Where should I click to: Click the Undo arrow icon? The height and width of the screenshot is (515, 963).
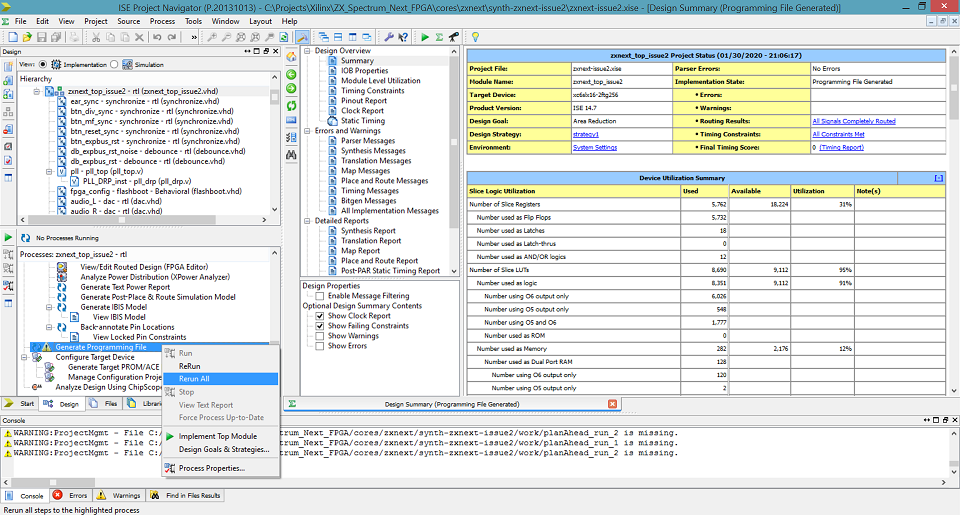click(x=157, y=37)
